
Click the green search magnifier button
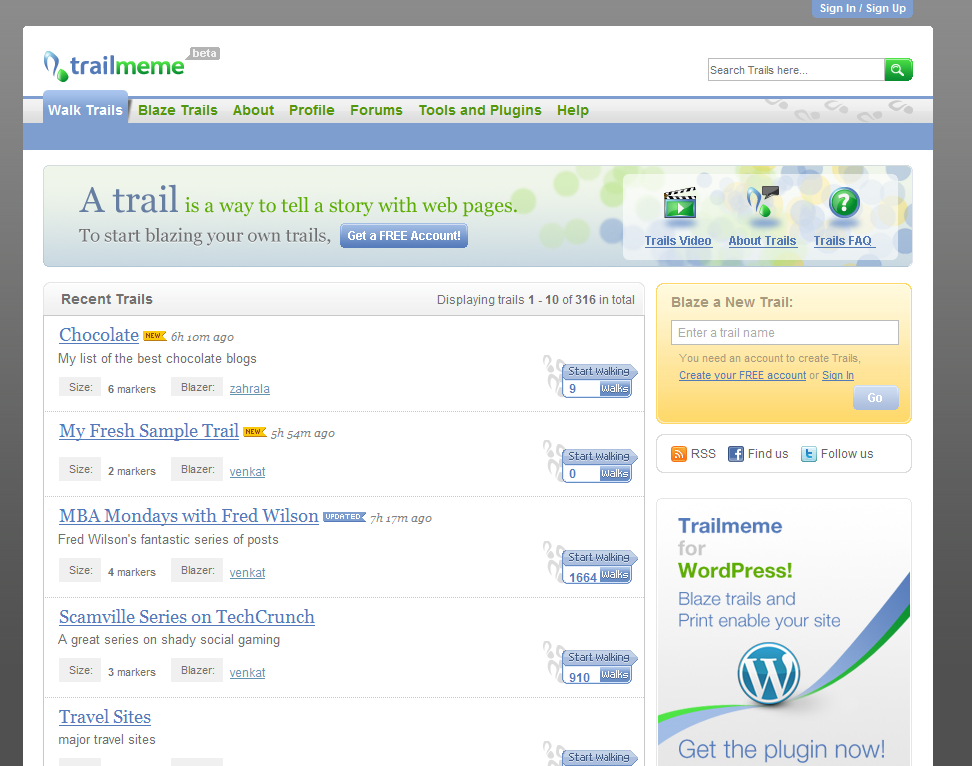coord(898,69)
